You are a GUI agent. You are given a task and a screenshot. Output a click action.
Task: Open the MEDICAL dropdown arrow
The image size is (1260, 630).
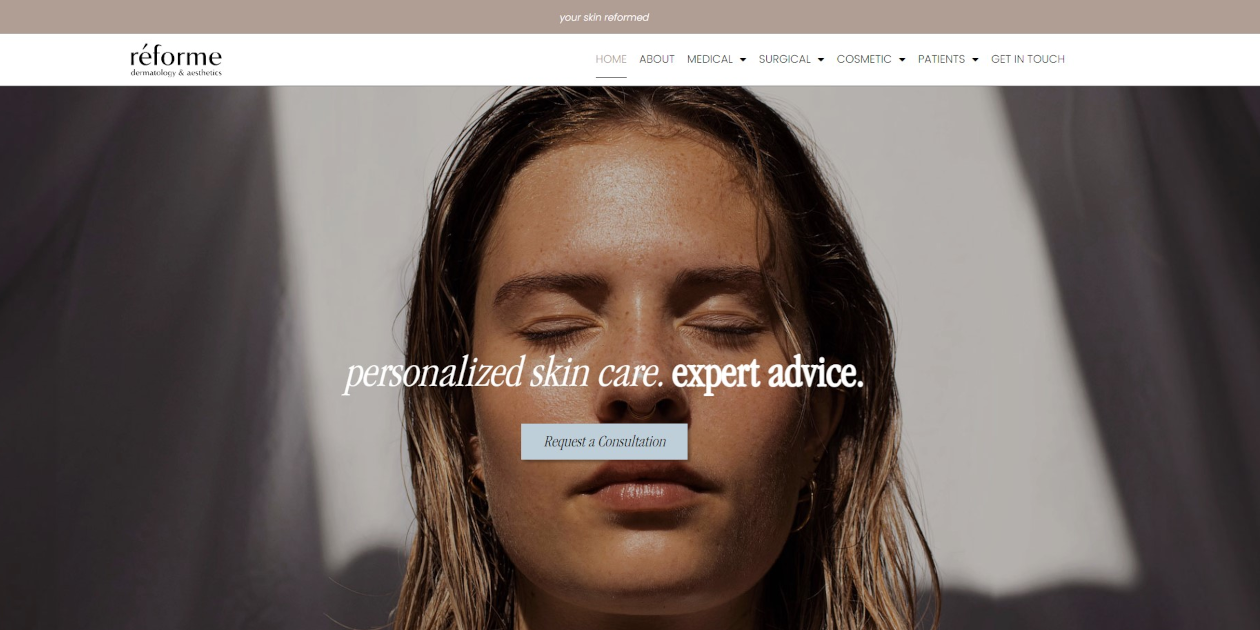pyautogui.click(x=743, y=60)
